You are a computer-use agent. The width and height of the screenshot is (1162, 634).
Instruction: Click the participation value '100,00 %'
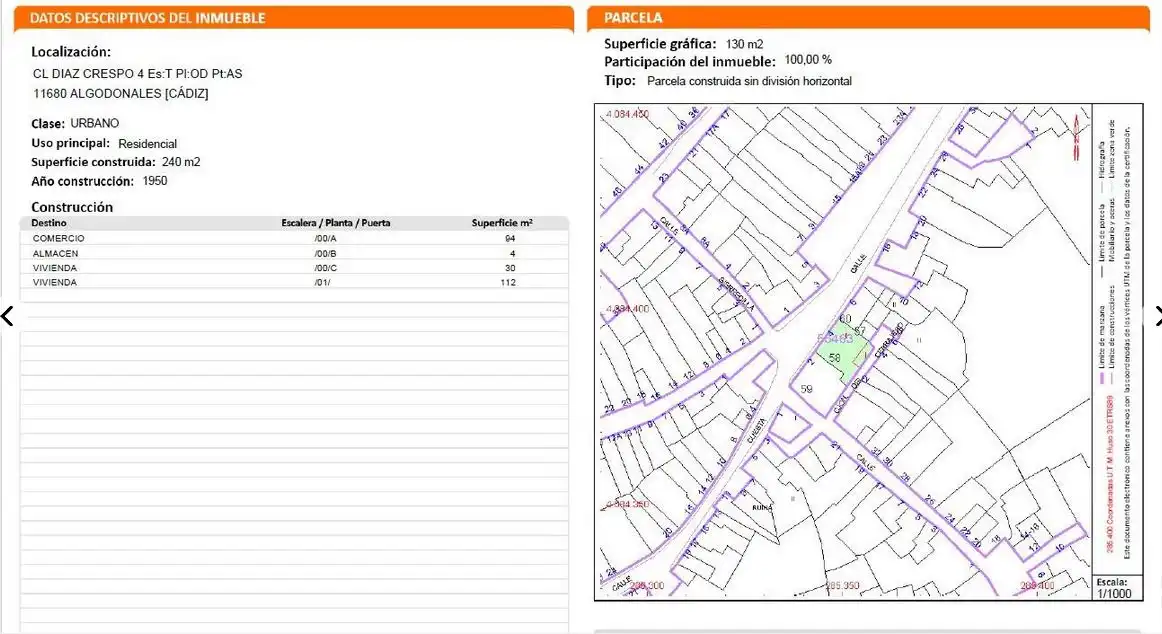[808, 60]
